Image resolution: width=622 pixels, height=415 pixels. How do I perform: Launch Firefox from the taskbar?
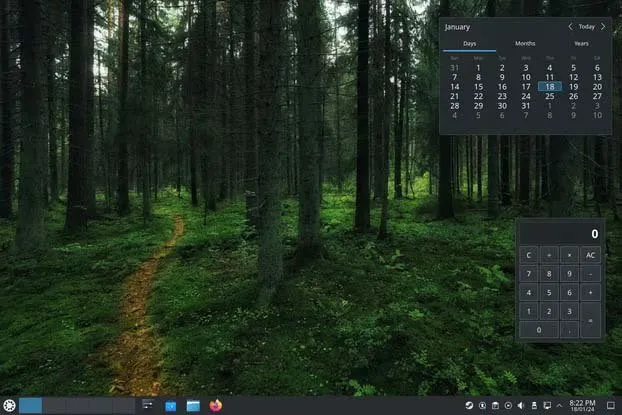[x=216, y=405]
